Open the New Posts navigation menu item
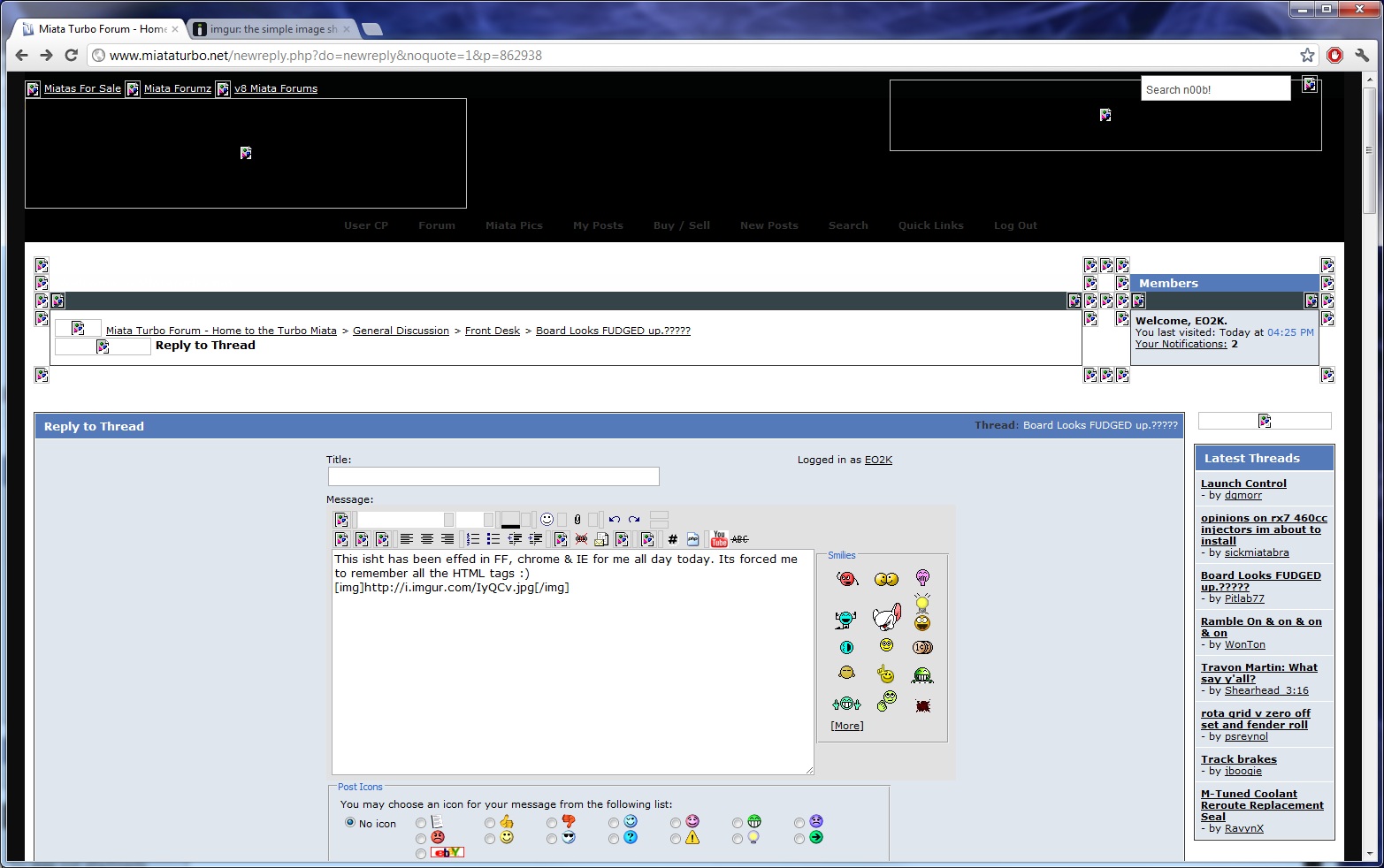Viewport: 1384px width, 868px height. point(768,225)
